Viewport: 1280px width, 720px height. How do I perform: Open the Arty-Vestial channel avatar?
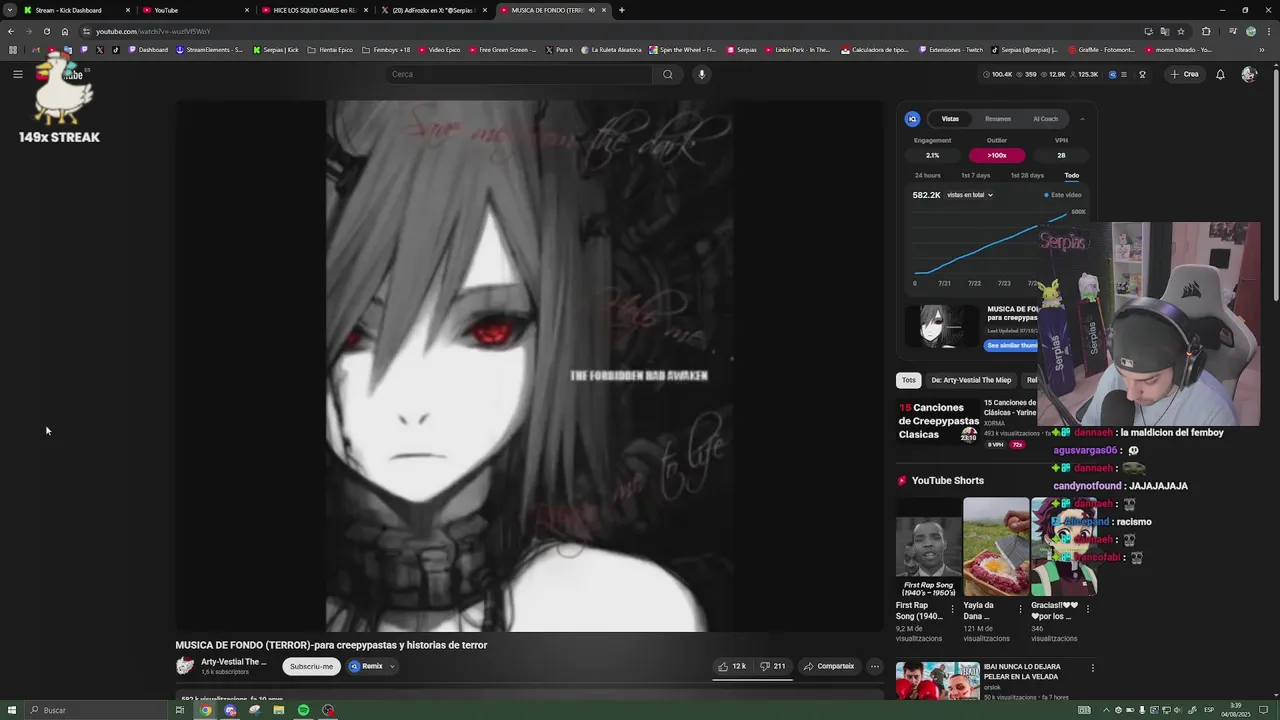pyautogui.click(x=185, y=666)
